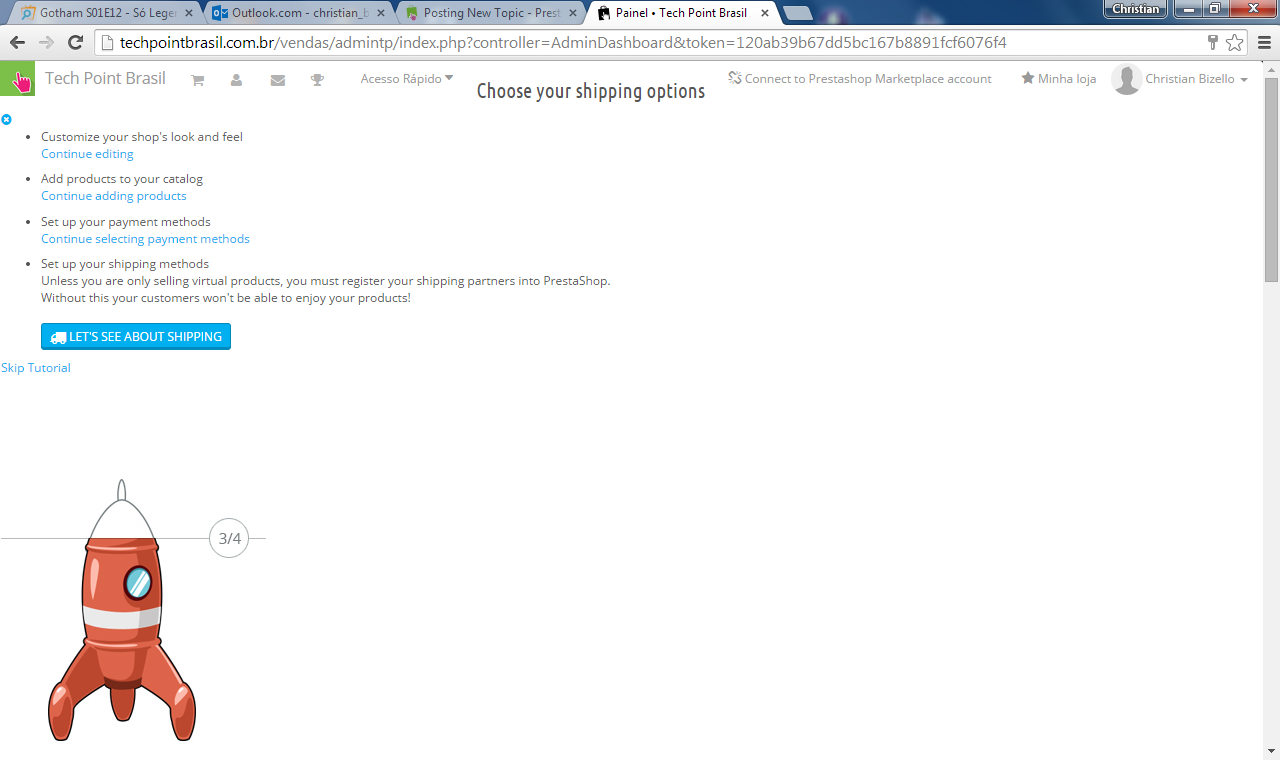Close the Gotham S01E12 tab
This screenshot has width=1280, height=760.
[189, 13]
